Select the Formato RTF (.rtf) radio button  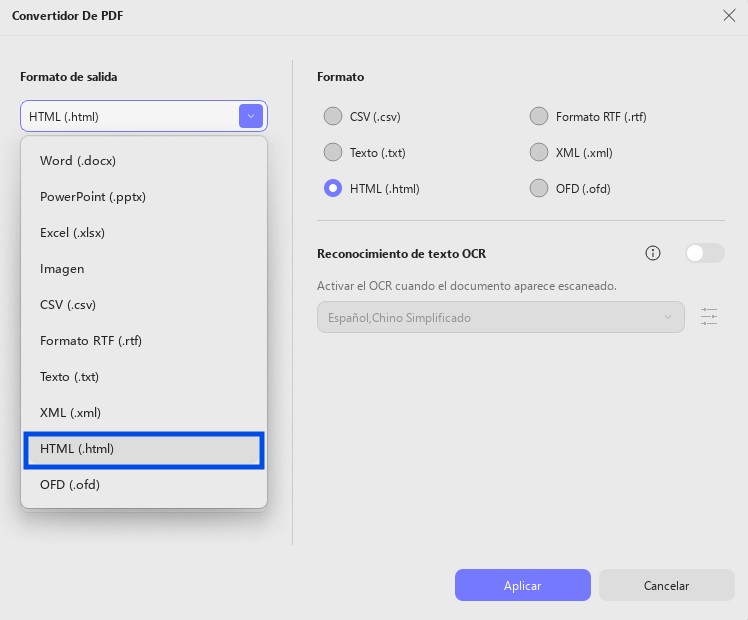pyautogui.click(x=539, y=116)
